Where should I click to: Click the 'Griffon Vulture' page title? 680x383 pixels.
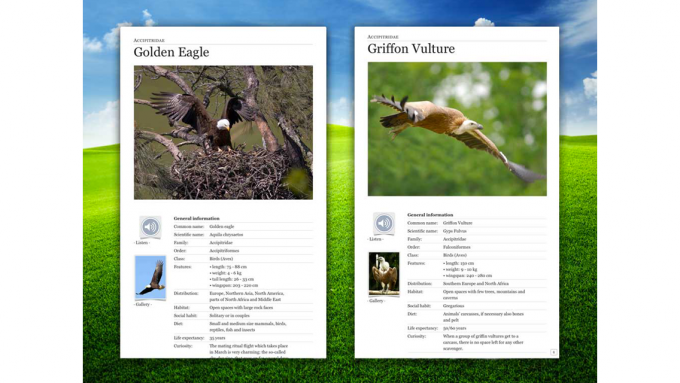(411, 49)
